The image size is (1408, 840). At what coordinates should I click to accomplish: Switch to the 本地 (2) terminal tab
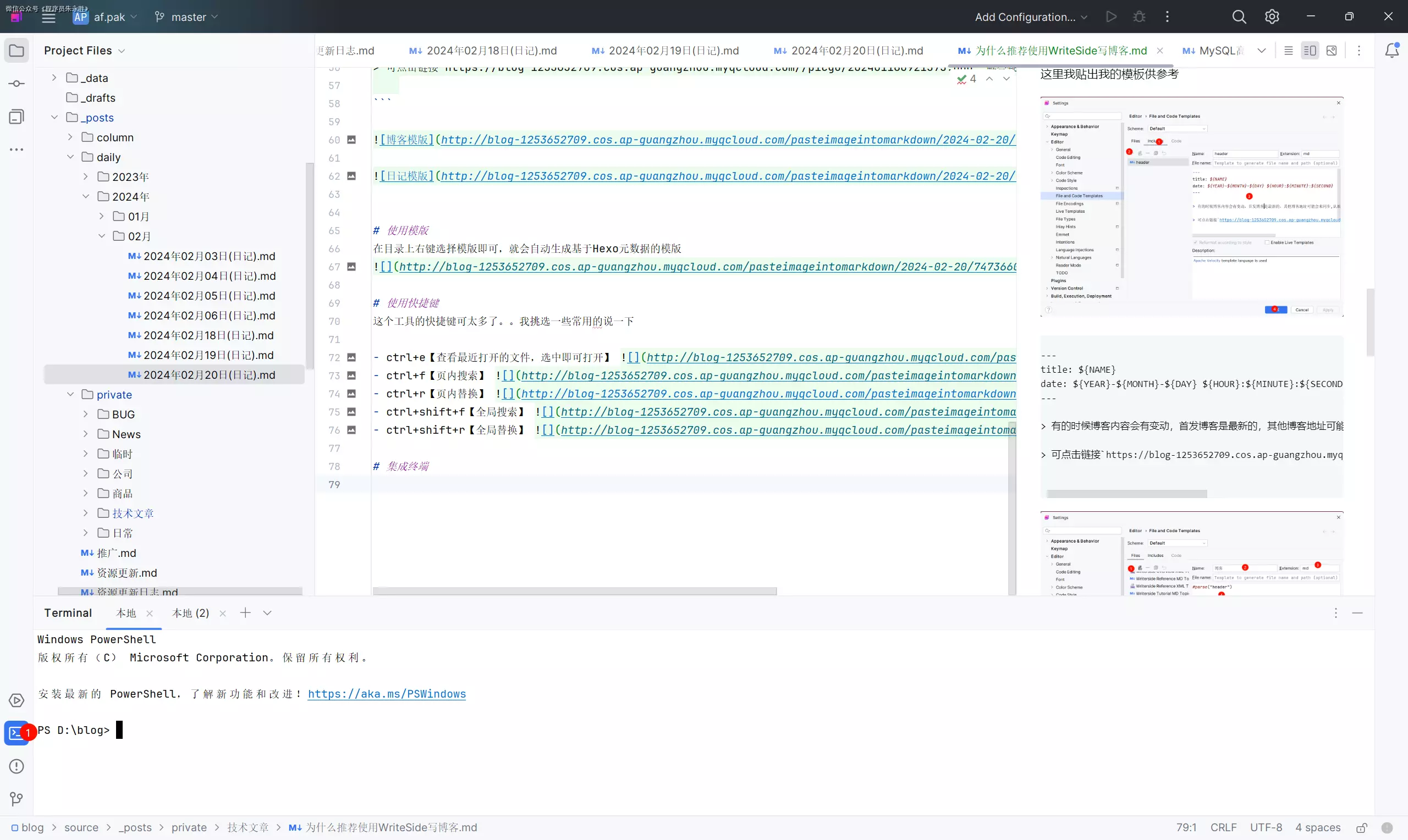coord(190,613)
